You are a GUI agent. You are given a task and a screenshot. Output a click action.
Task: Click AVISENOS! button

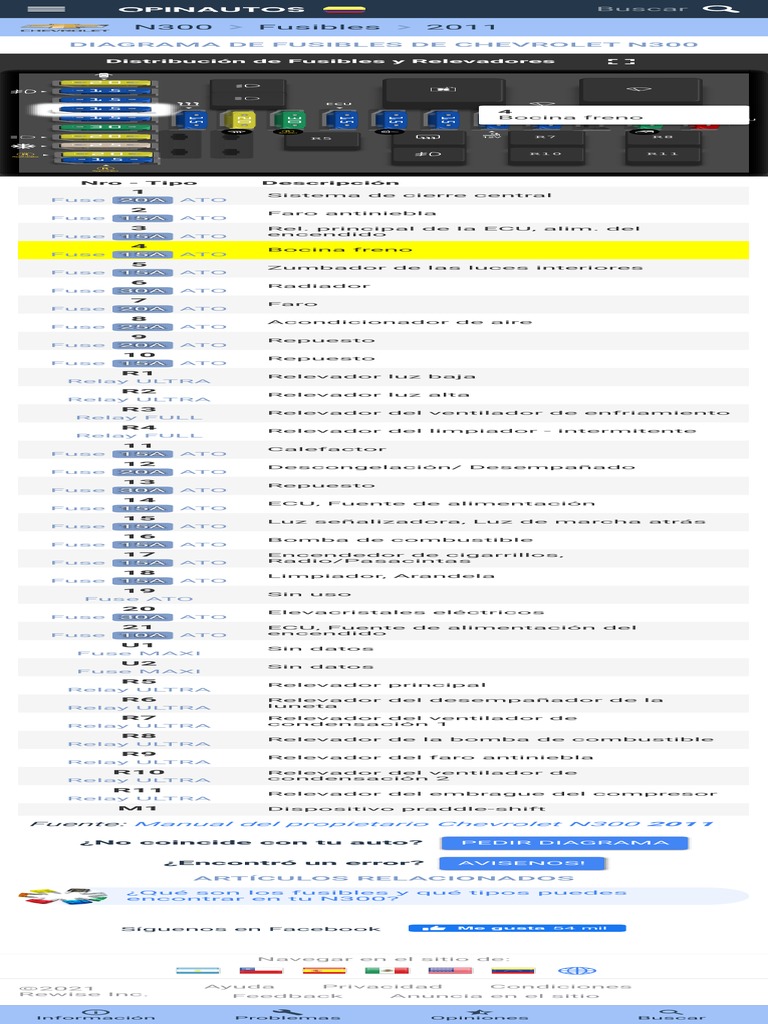[x=522, y=863]
